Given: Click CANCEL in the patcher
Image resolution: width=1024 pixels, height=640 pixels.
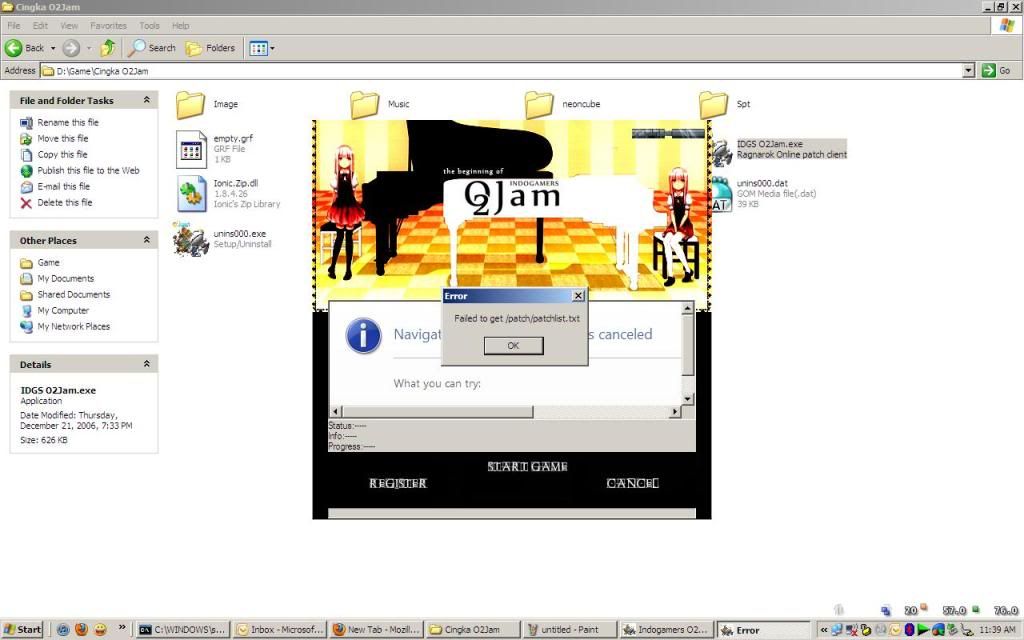Looking at the screenshot, I should (632, 483).
